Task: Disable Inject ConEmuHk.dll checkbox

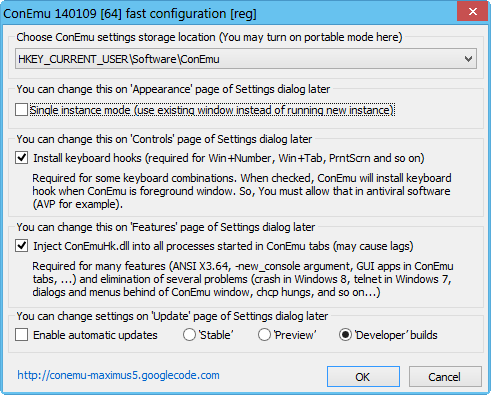Action: (x=21, y=246)
